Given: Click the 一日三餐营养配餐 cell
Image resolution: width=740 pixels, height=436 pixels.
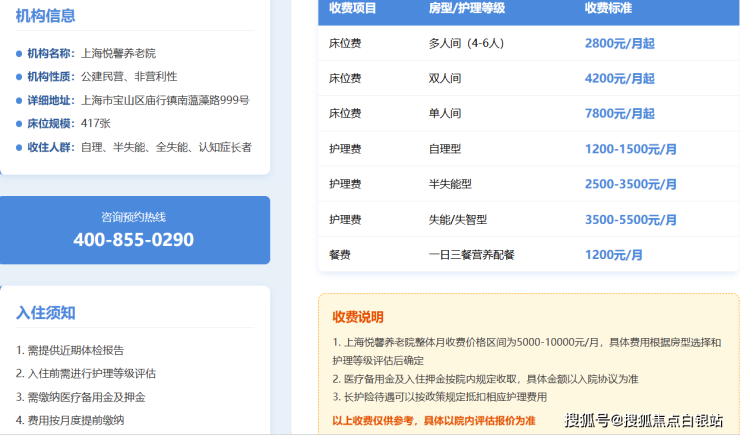Looking at the screenshot, I should pos(471,255).
